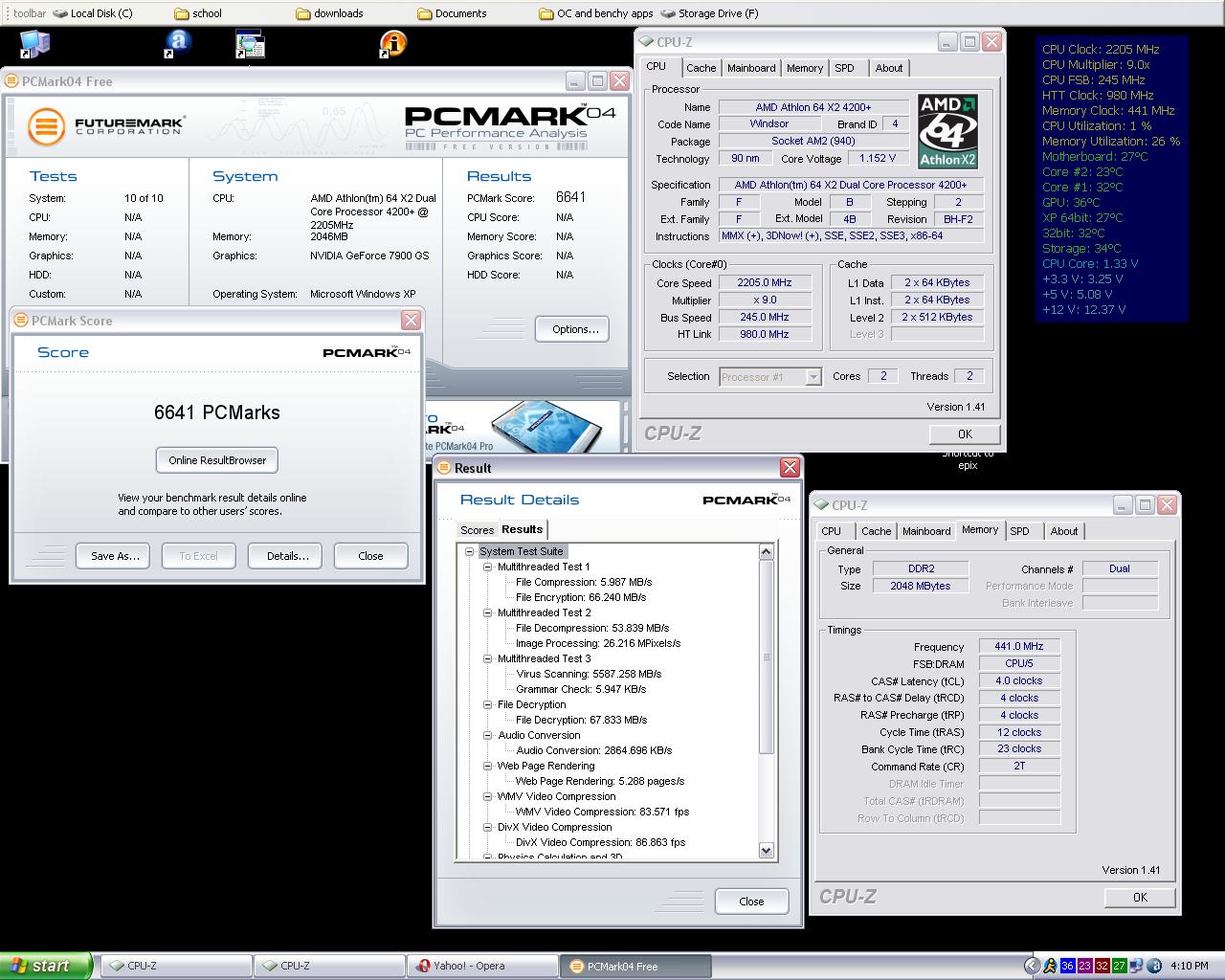Select CPU tab in lower CPU-Z window
This screenshot has height=980, width=1225.
831,531
